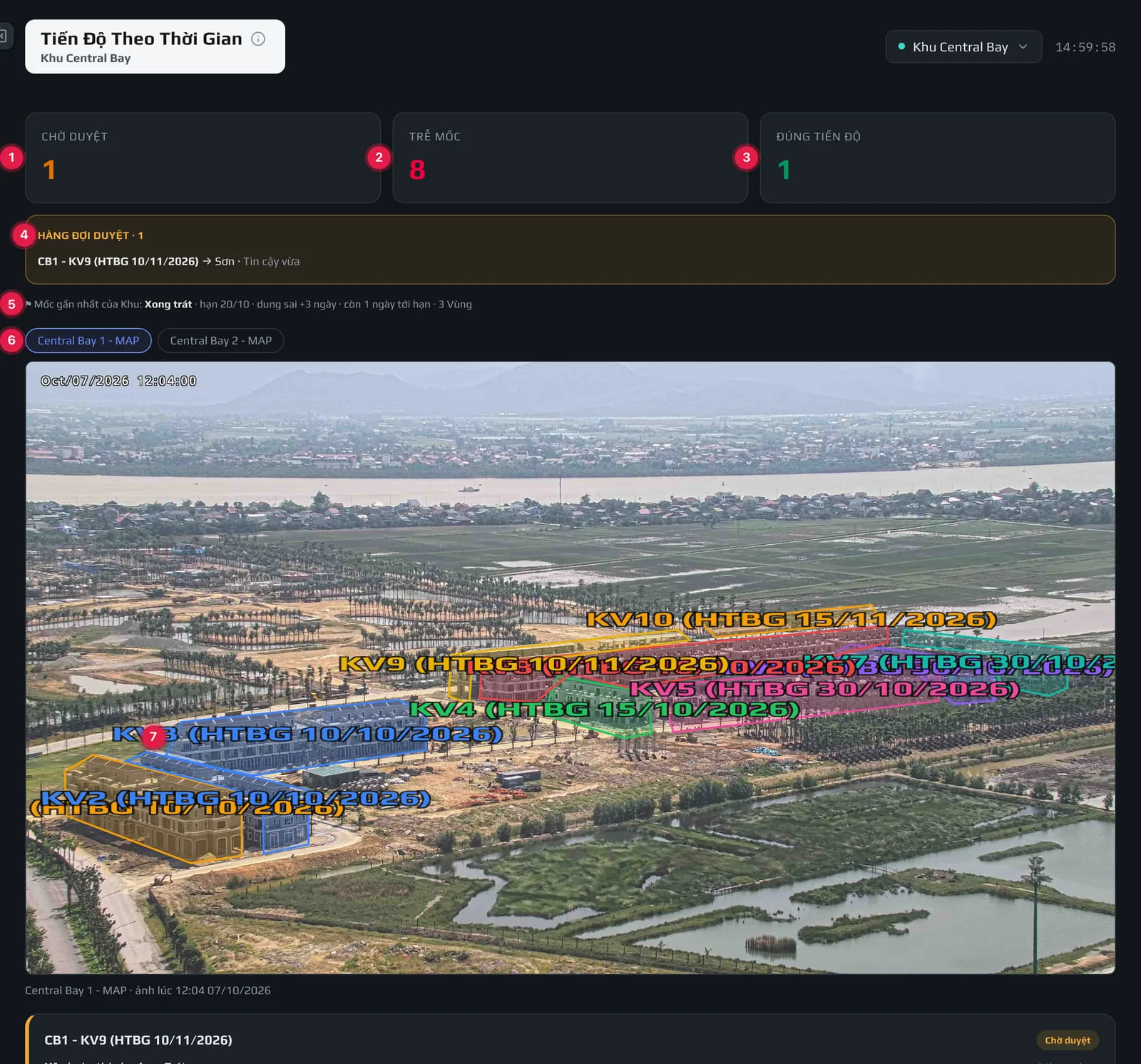Select the KV10 (HTBG 15/11/2026) zone label
1141x1064 pixels.
click(x=791, y=619)
